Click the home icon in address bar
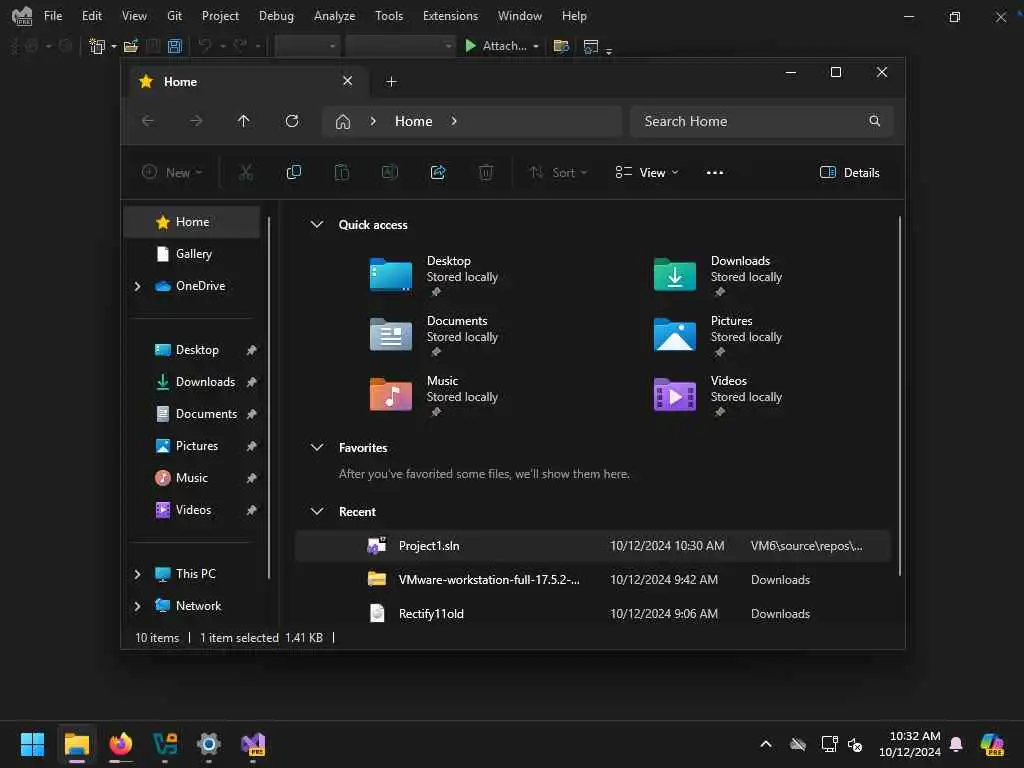The image size is (1024, 768). coord(343,121)
